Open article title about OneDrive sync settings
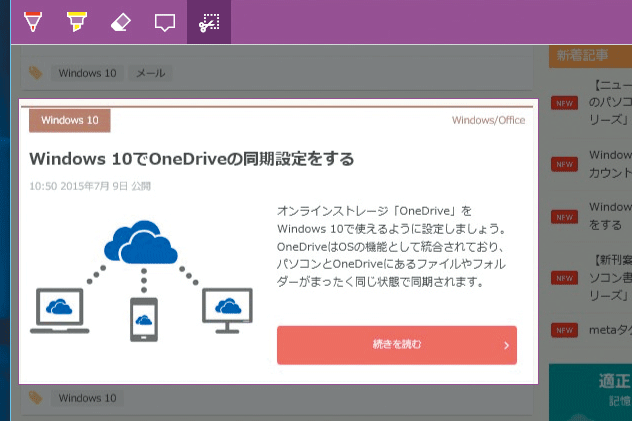This screenshot has width=632, height=421. click(191, 159)
